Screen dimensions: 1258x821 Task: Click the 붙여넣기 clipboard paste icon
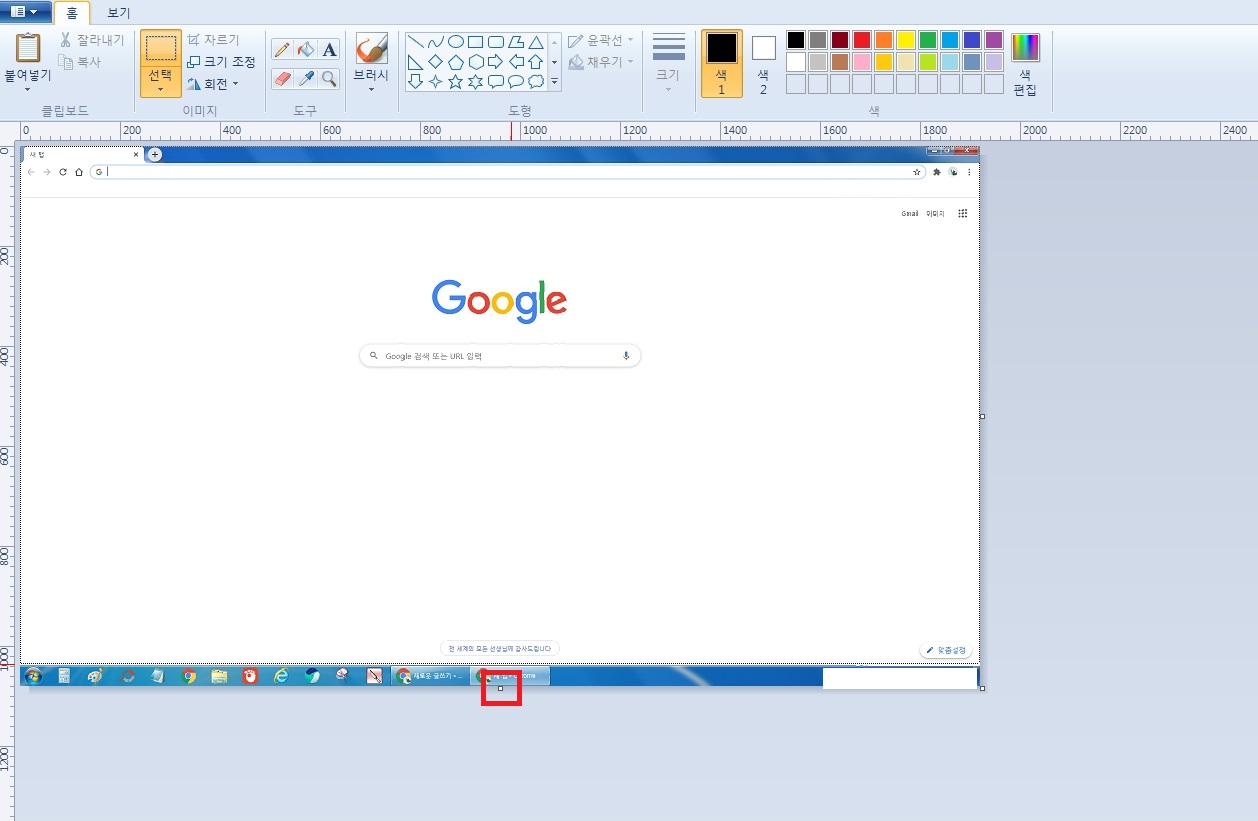[x=28, y=48]
